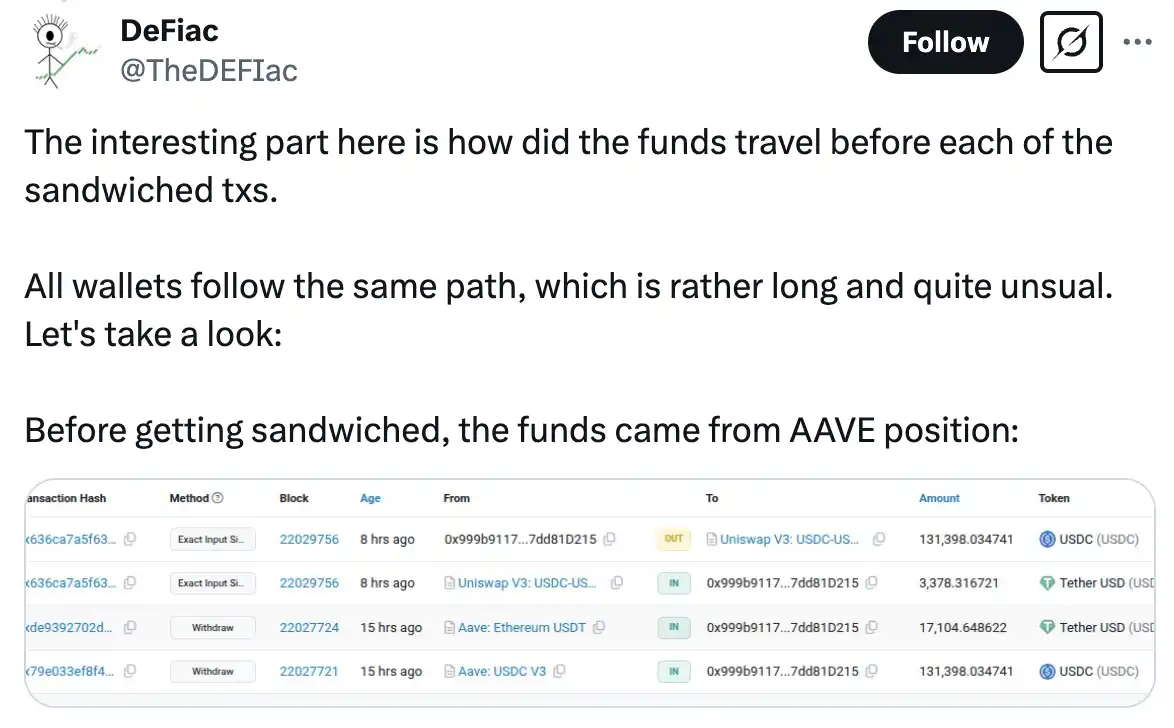This screenshot has height=728, width=1174.
Task: Click the USDC token icon in last row
Action: tap(1048, 671)
